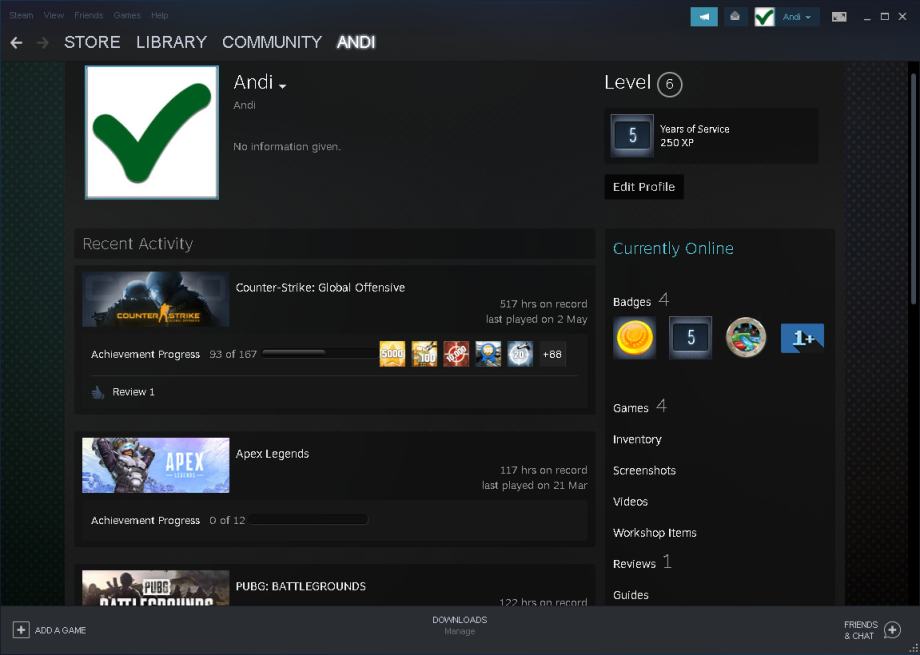Open the Steam menu

point(20,15)
